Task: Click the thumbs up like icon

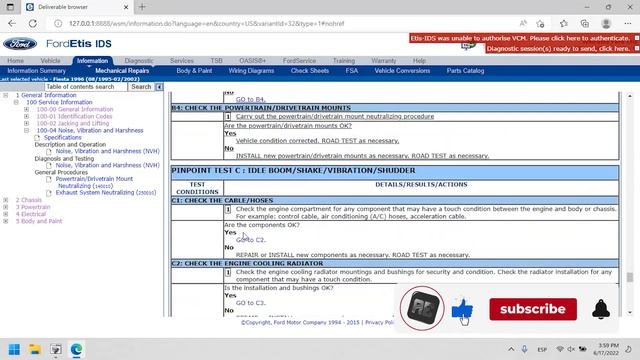Action: [462, 309]
